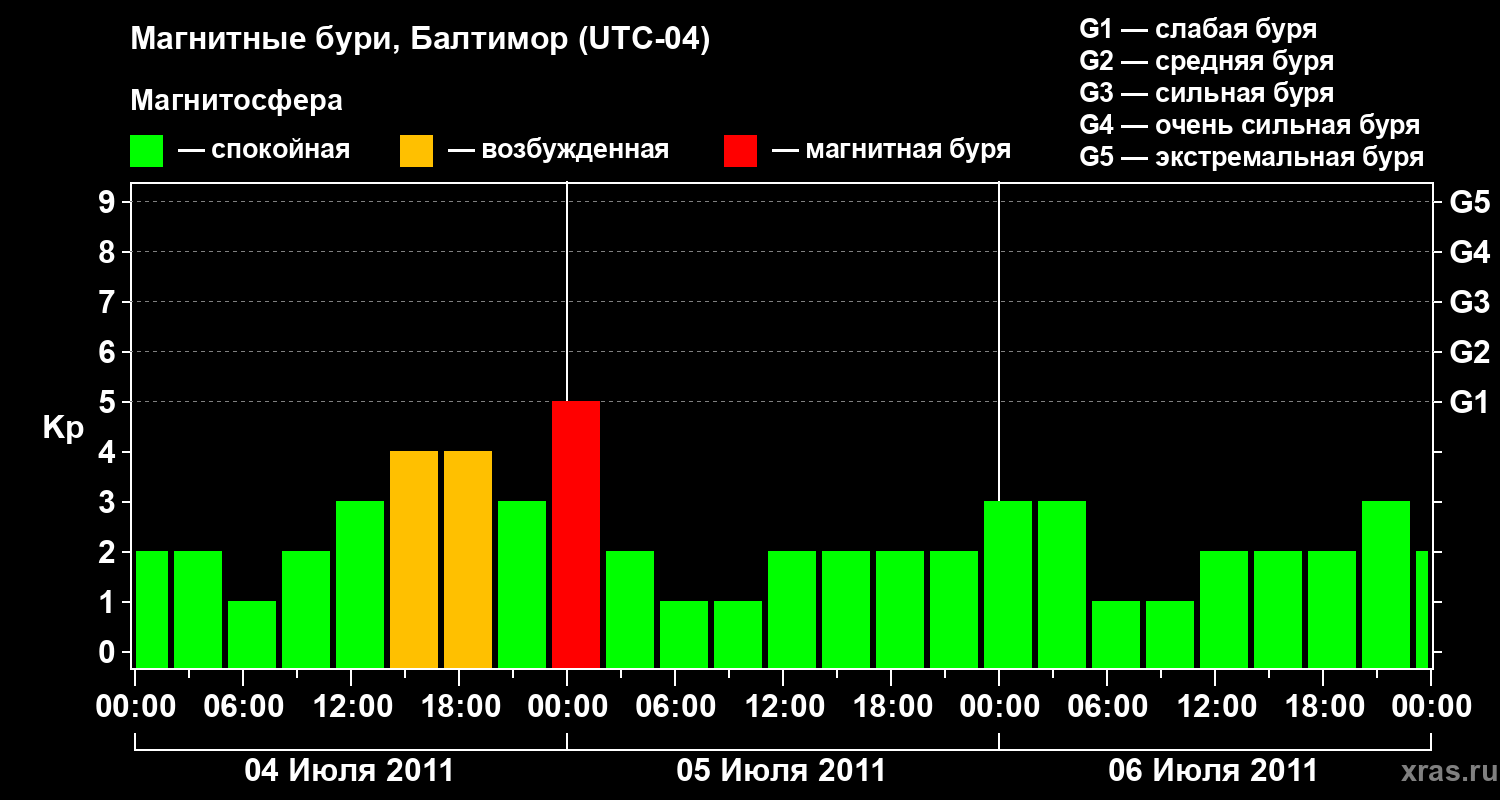This screenshot has width=1500, height=800.
Task: Click the green Kp 3 bar at 12:00 on 04 Июля
Action: click(360, 584)
